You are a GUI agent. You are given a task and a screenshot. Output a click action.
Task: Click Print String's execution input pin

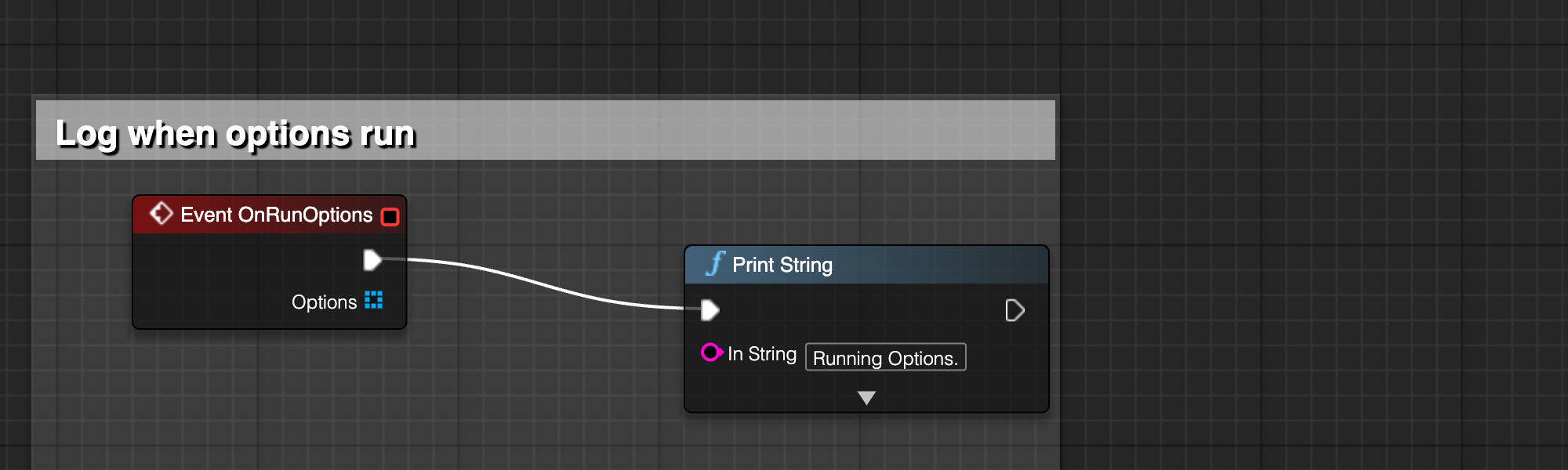[710, 310]
